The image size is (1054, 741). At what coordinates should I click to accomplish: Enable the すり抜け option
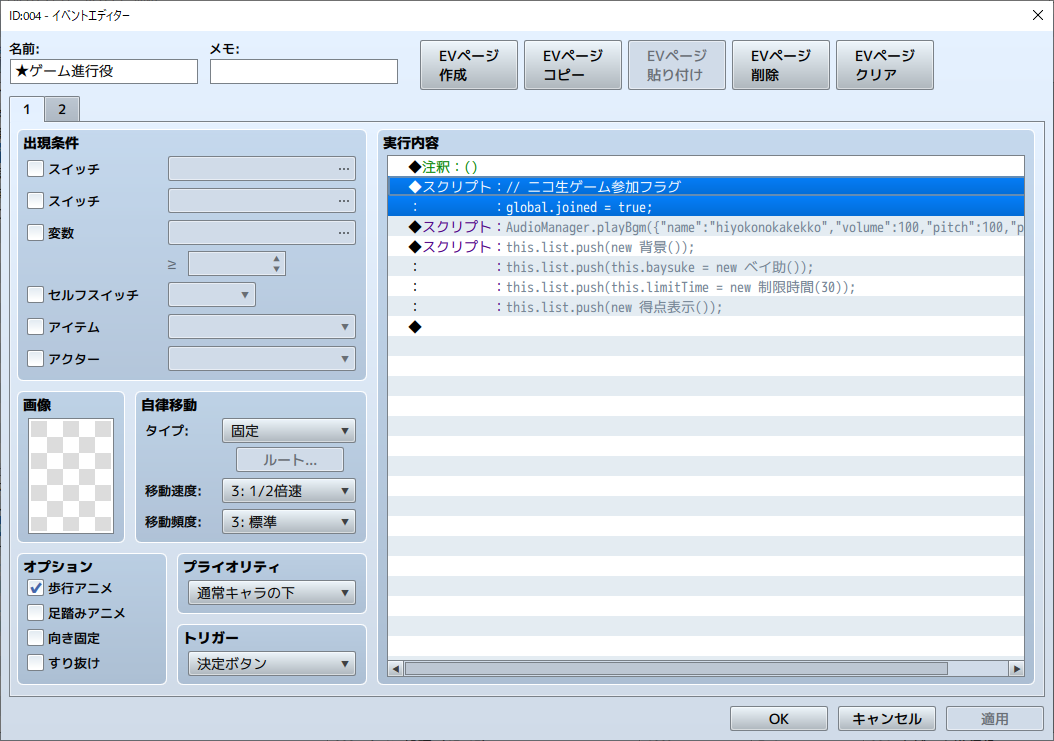[36, 662]
